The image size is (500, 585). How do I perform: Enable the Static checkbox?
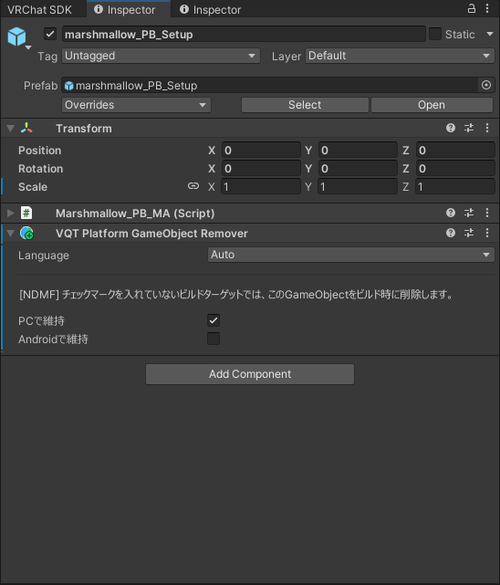coord(435,34)
